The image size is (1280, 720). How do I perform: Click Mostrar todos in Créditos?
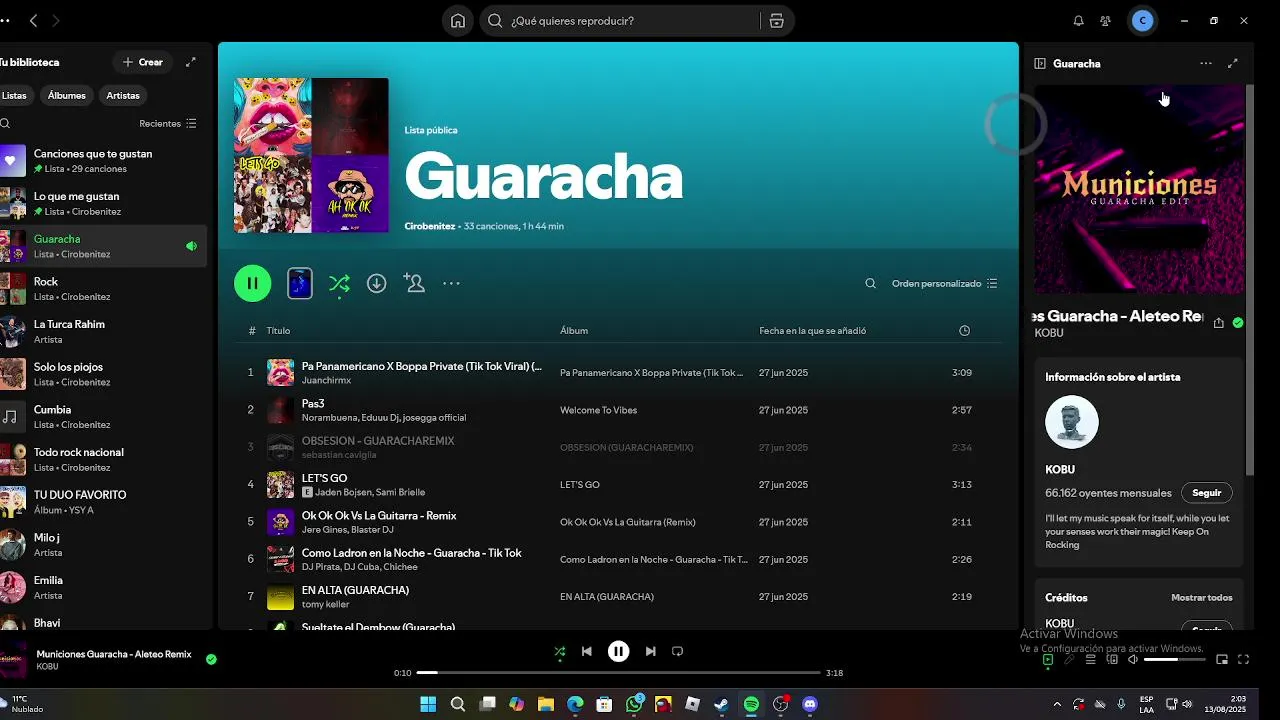coord(1202,598)
